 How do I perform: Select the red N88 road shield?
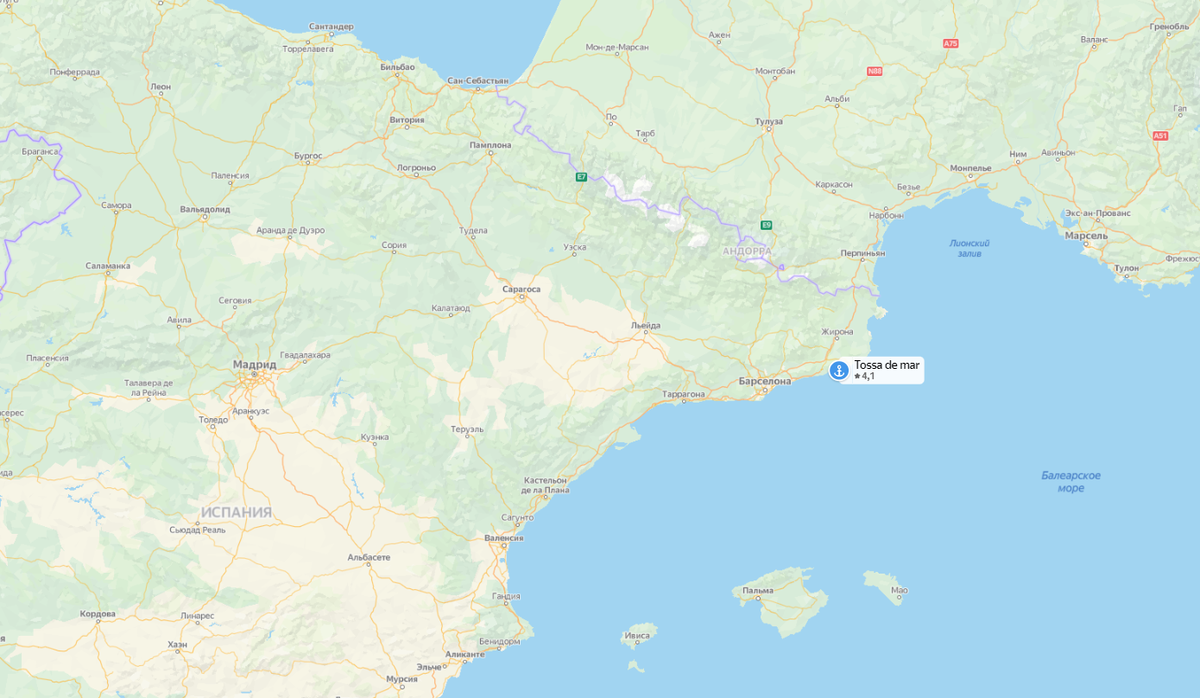875,71
